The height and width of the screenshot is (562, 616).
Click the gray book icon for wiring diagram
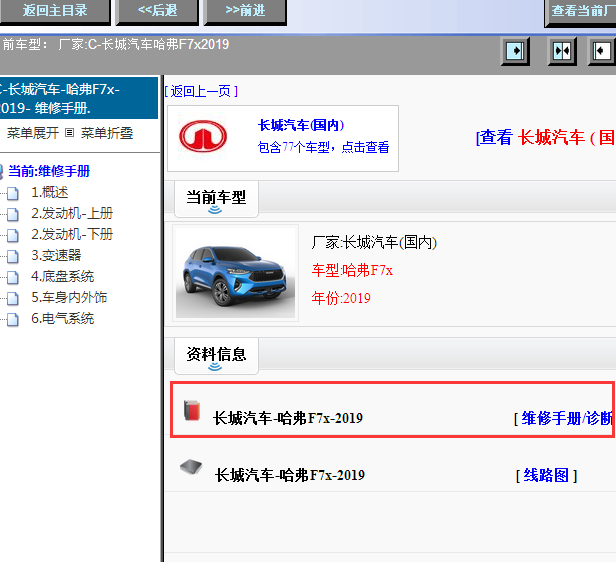191,467
